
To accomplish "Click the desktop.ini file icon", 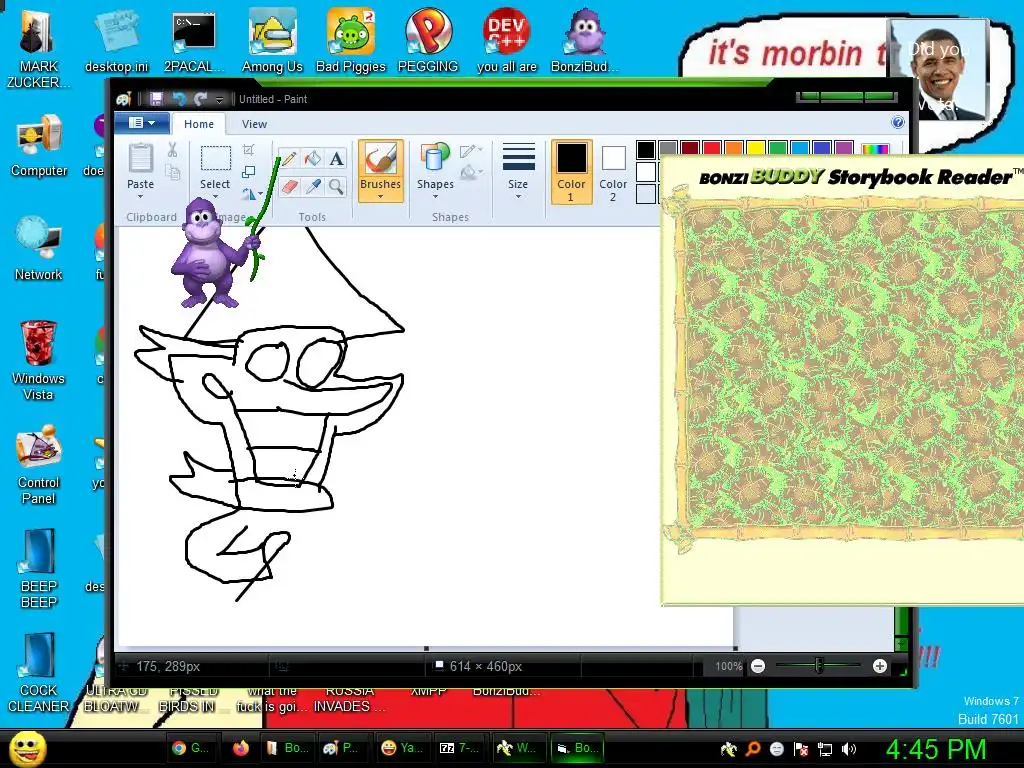I will 117,33.
